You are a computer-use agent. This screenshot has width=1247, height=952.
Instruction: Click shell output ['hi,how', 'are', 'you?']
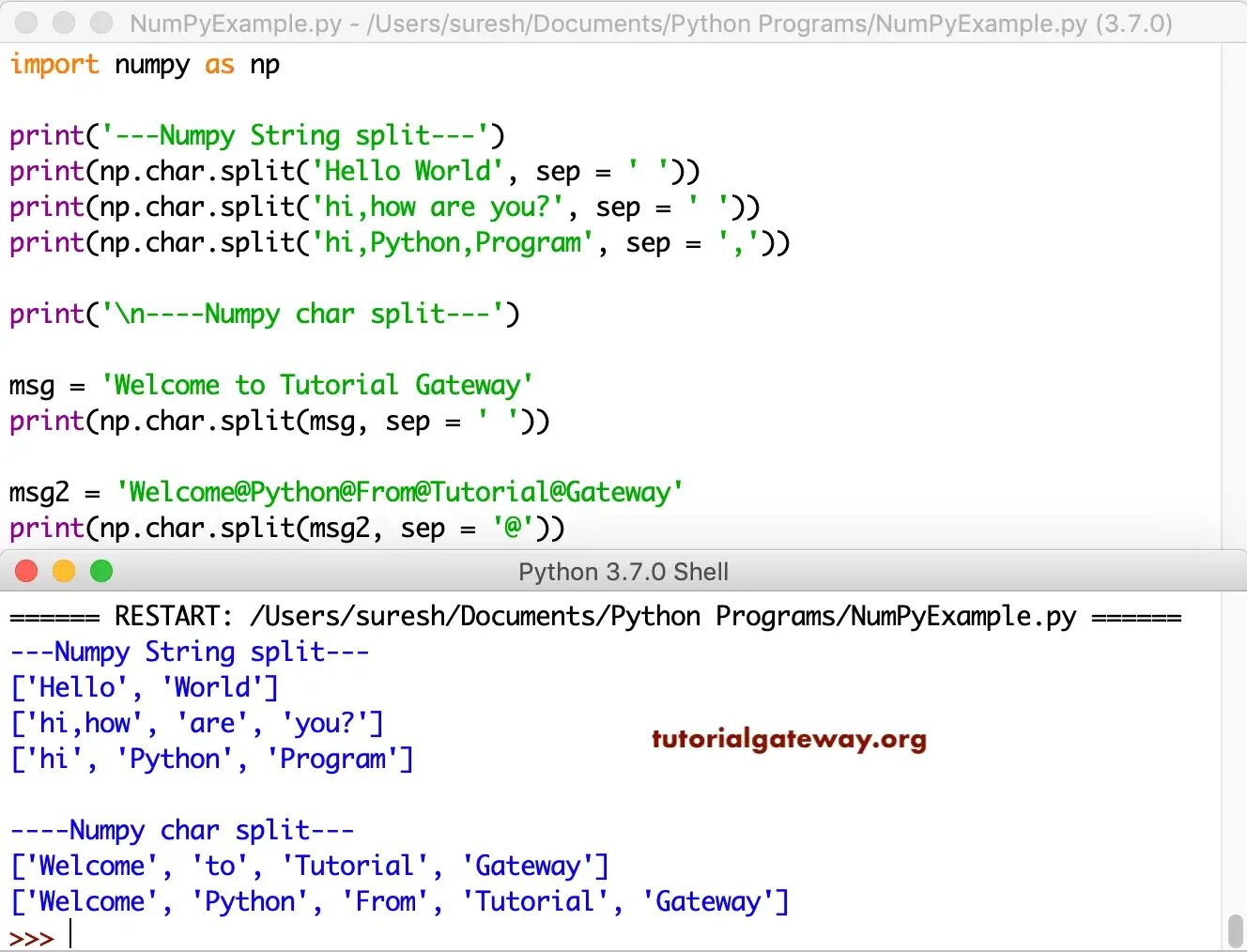tap(197, 724)
